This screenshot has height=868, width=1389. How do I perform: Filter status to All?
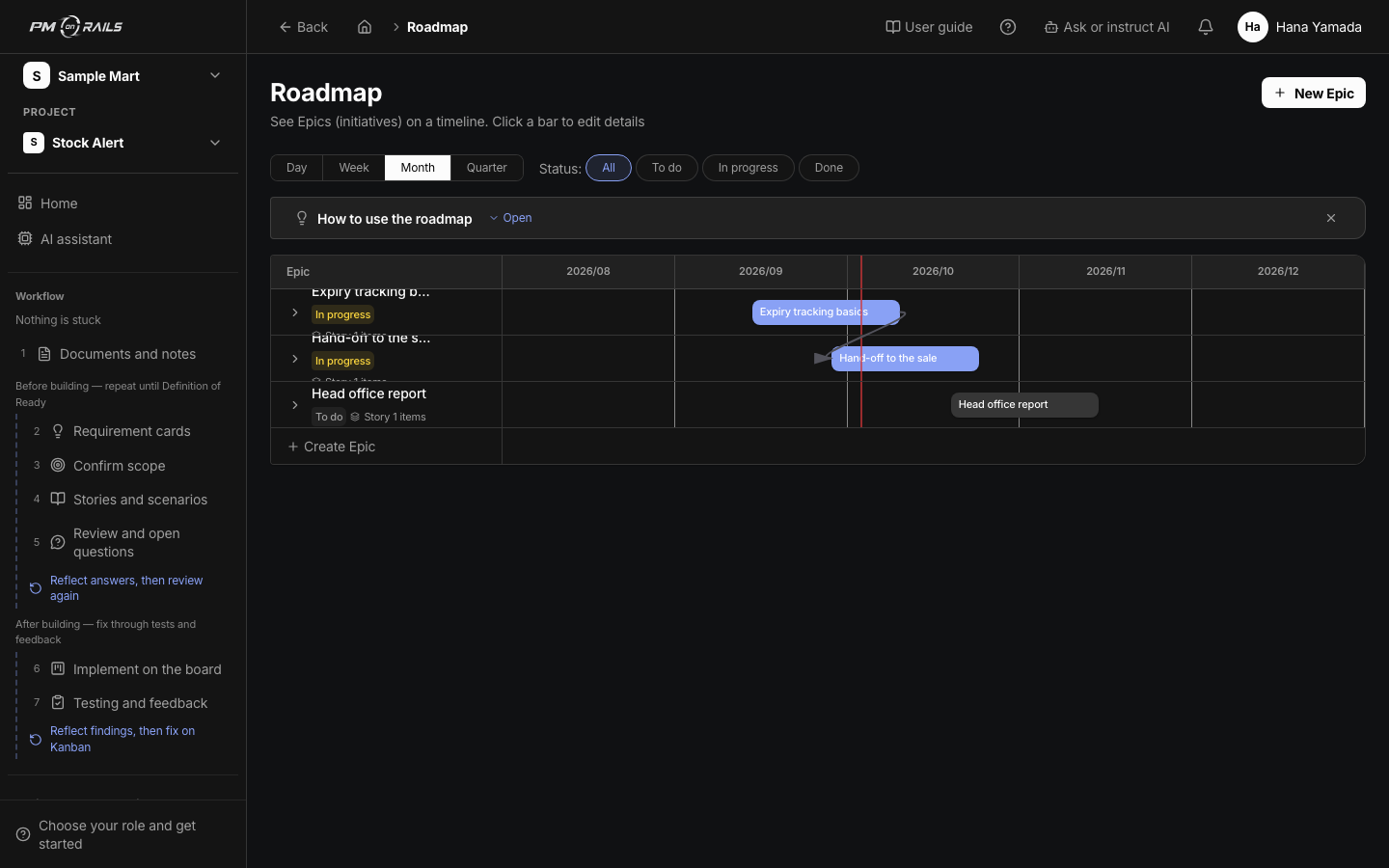[x=609, y=168]
